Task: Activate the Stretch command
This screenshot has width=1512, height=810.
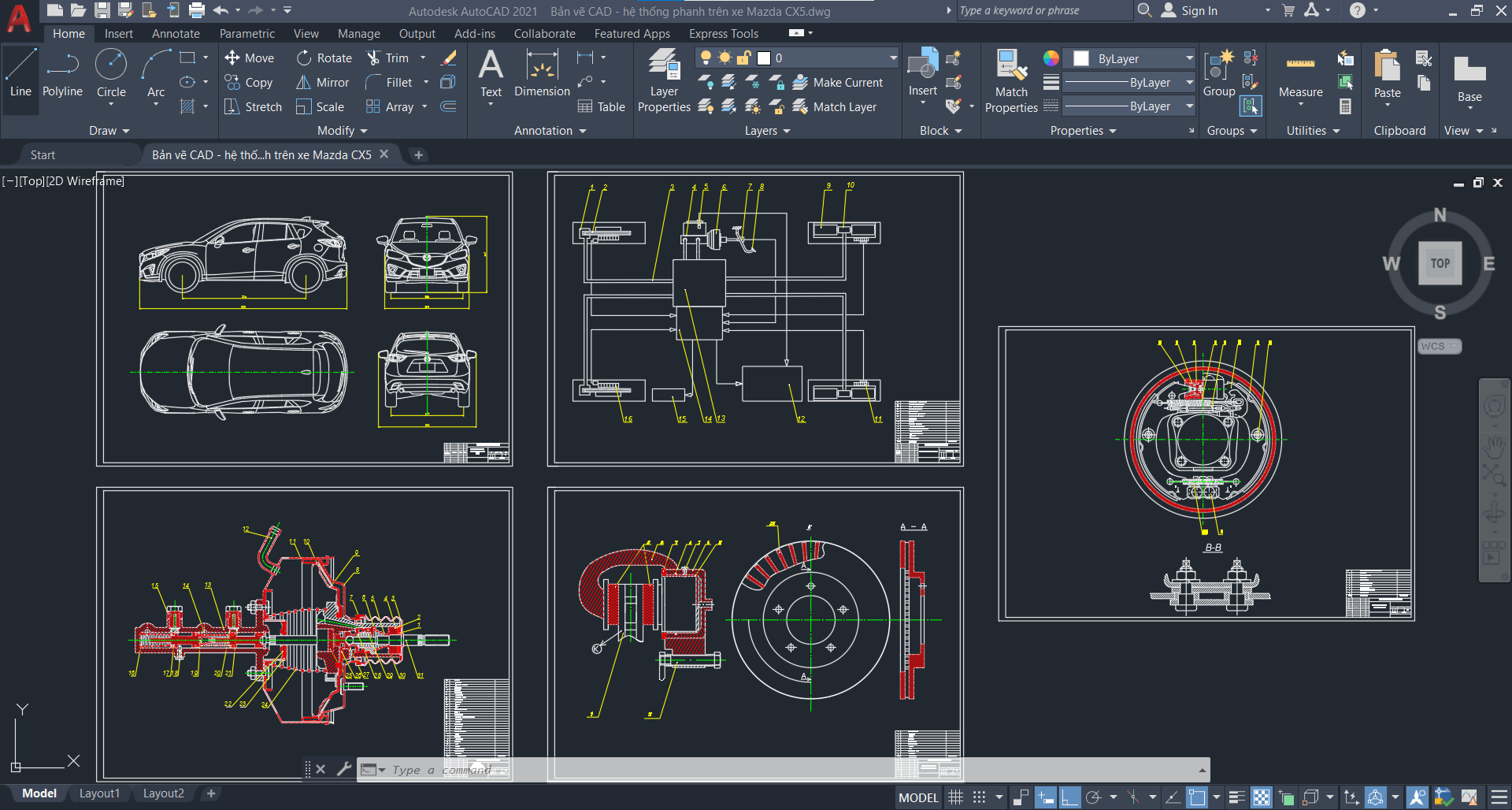Action: click(253, 106)
